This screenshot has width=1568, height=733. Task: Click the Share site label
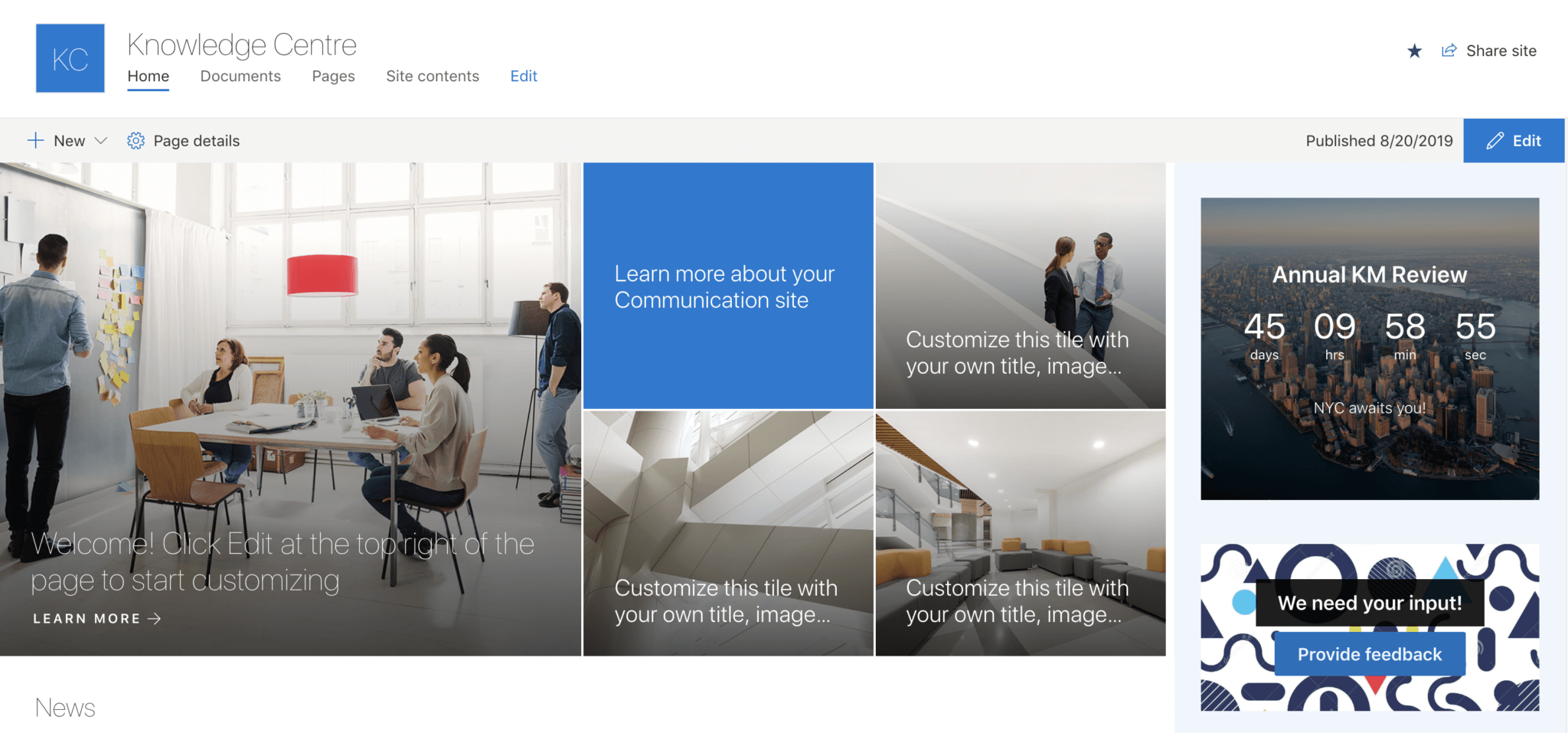(x=1501, y=51)
